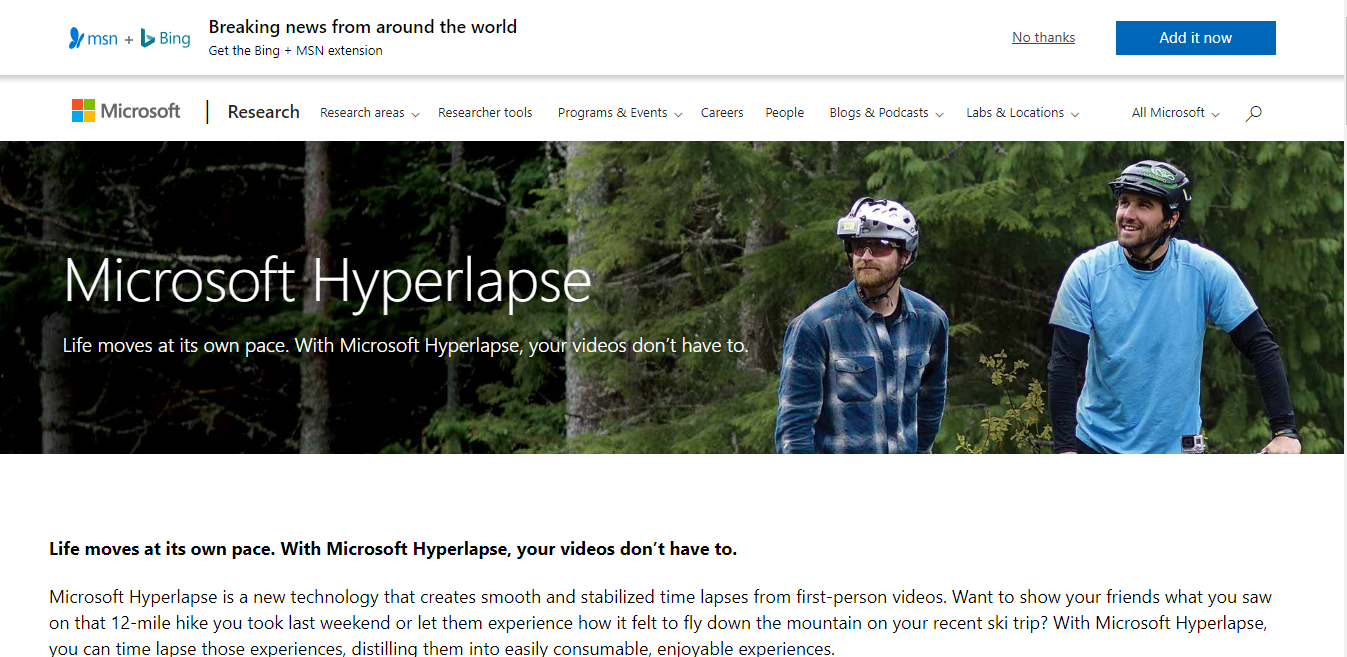
Task: Open the All Microsoft dropdown
Action: coord(1175,113)
